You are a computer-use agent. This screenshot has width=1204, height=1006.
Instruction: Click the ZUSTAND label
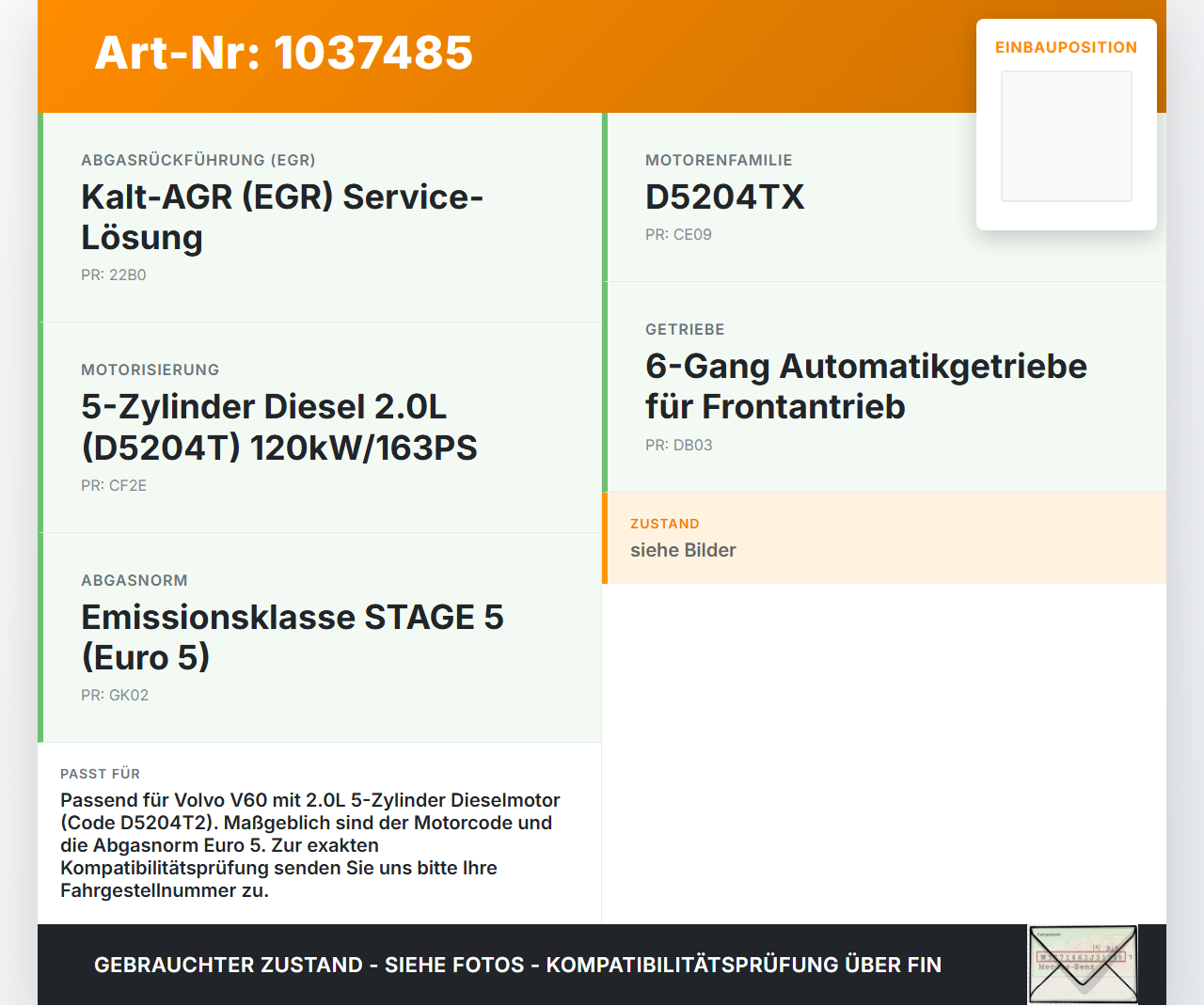(665, 524)
